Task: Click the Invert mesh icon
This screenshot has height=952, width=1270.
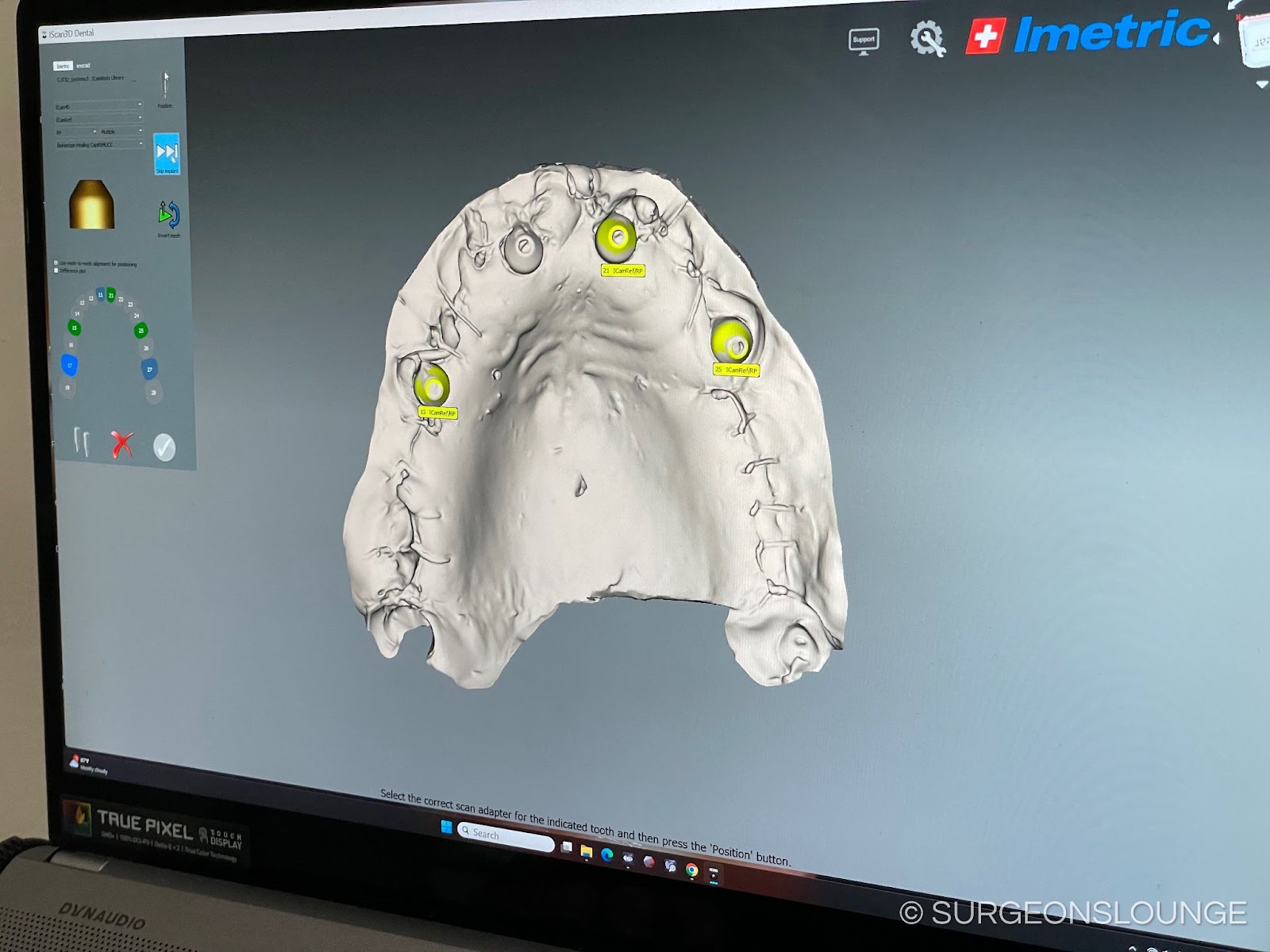Action: coord(169,215)
